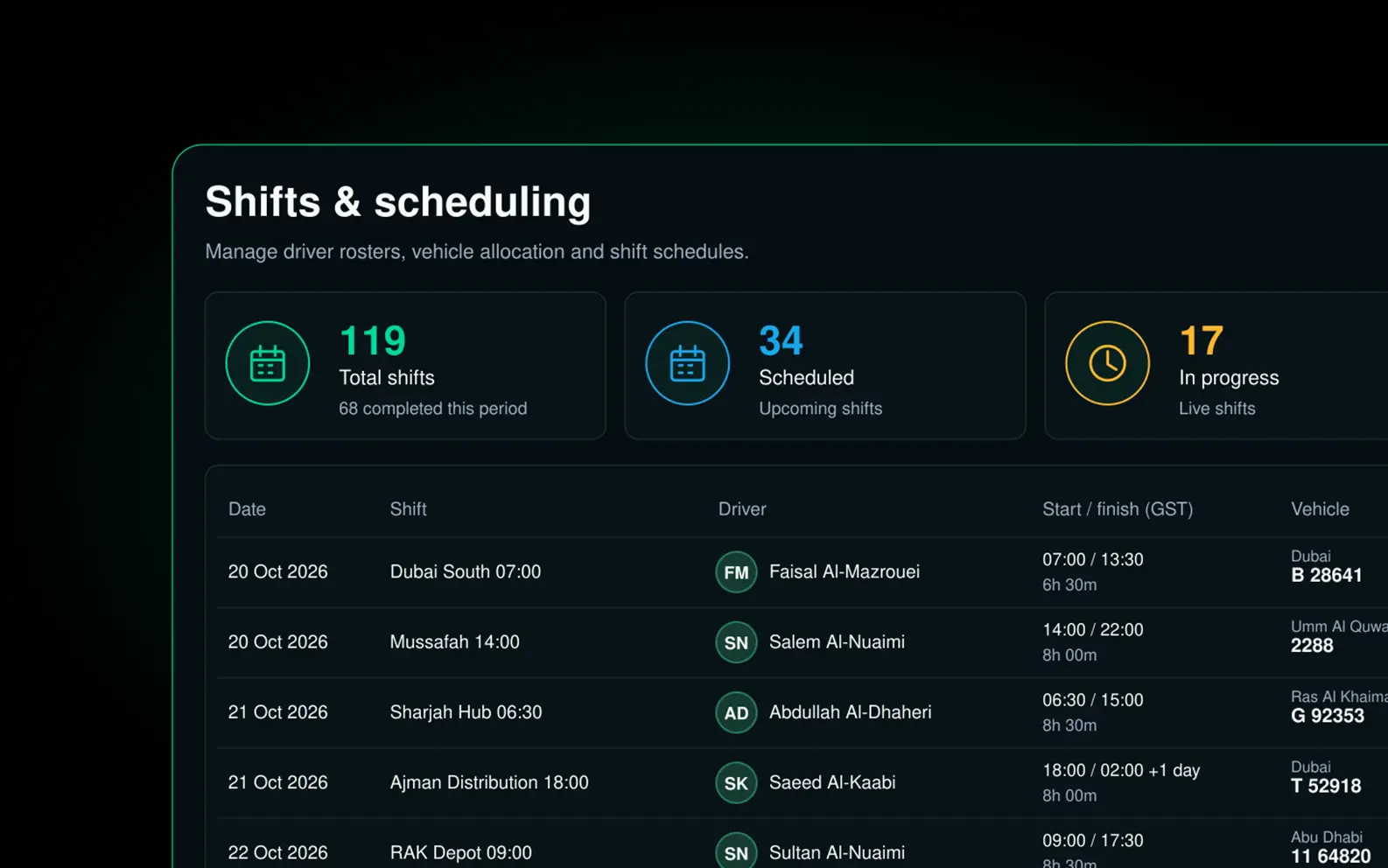Select the 119 Total shifts value
The width and height of the screenshot is (1388, 868).
[x=373, y=340]
